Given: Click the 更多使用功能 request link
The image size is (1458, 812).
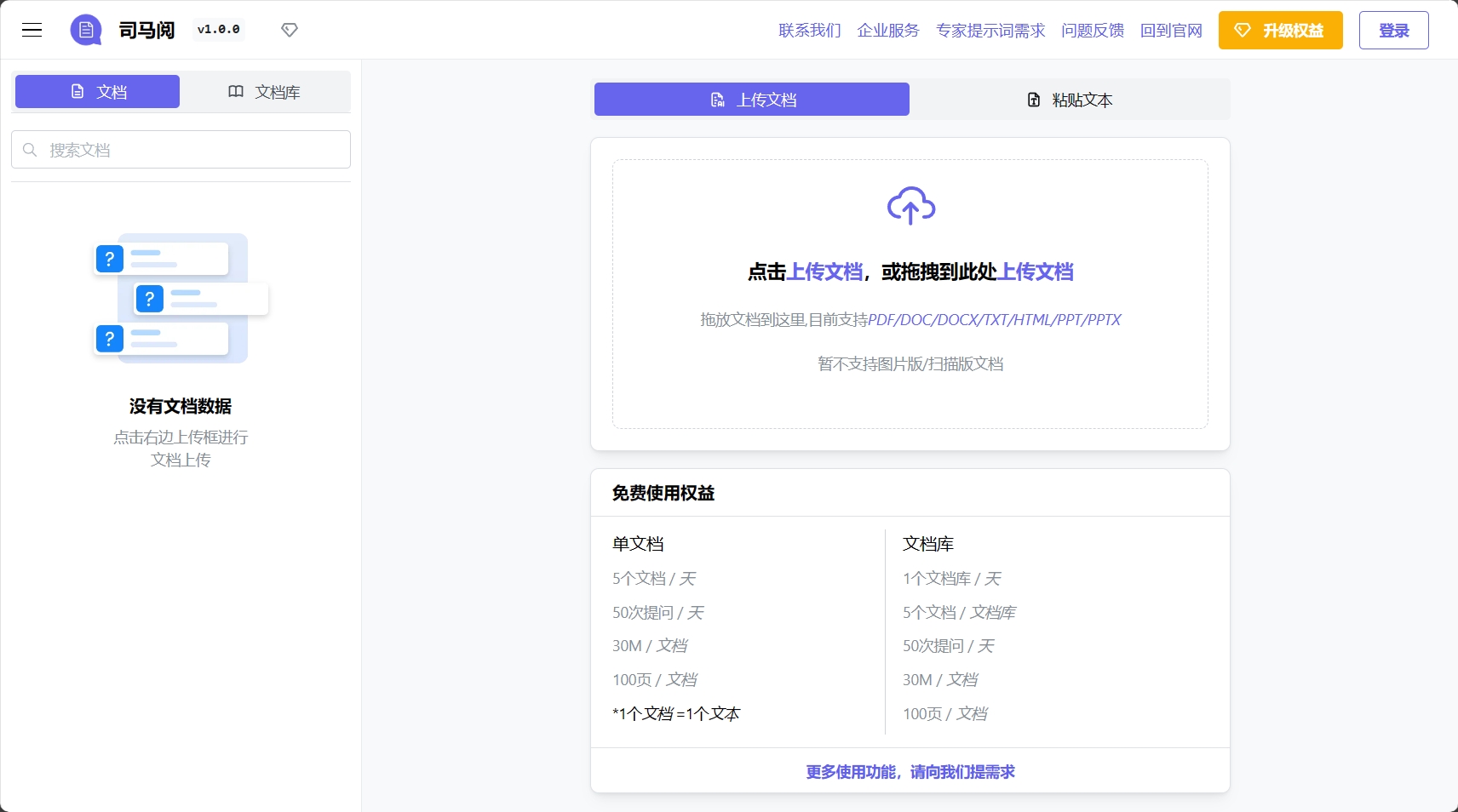Looking at the screenshot, I should [x=910, y=771].
